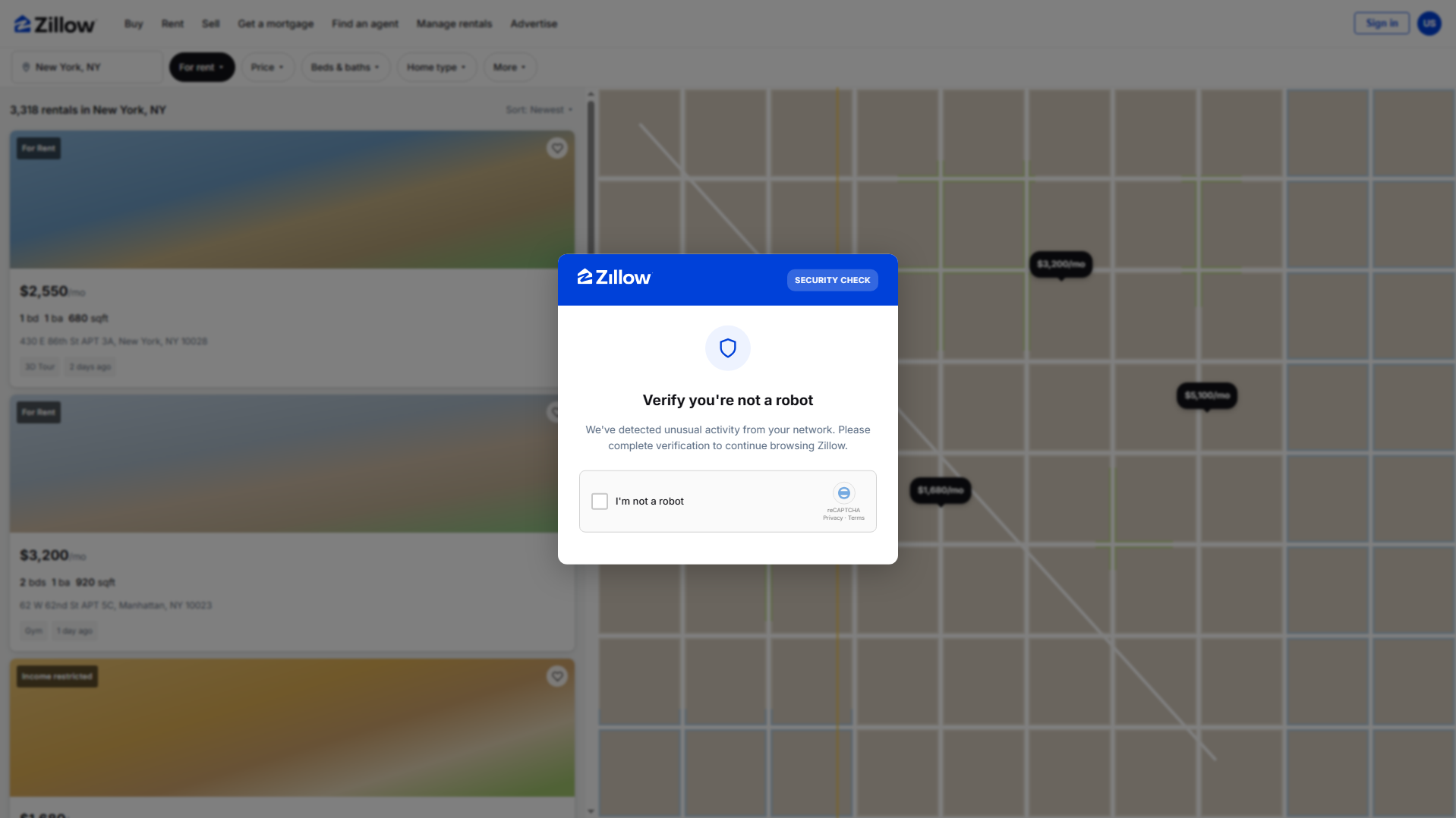The image size is (1456, 818).
Task: Click the Zillow logo in the top navigation
Action: [55, 24]
